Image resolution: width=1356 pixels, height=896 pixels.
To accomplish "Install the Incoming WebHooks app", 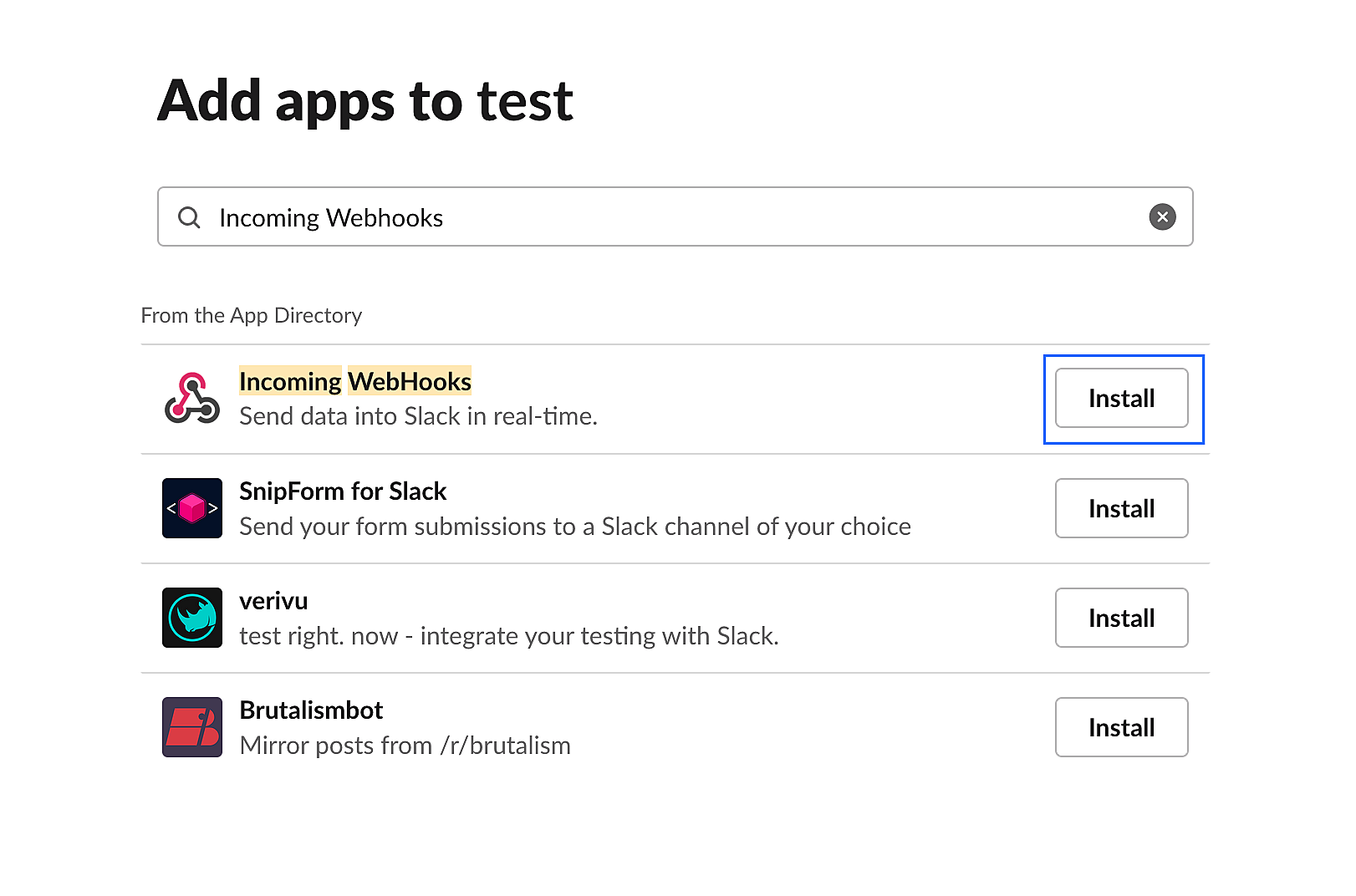I will 1121,399.
